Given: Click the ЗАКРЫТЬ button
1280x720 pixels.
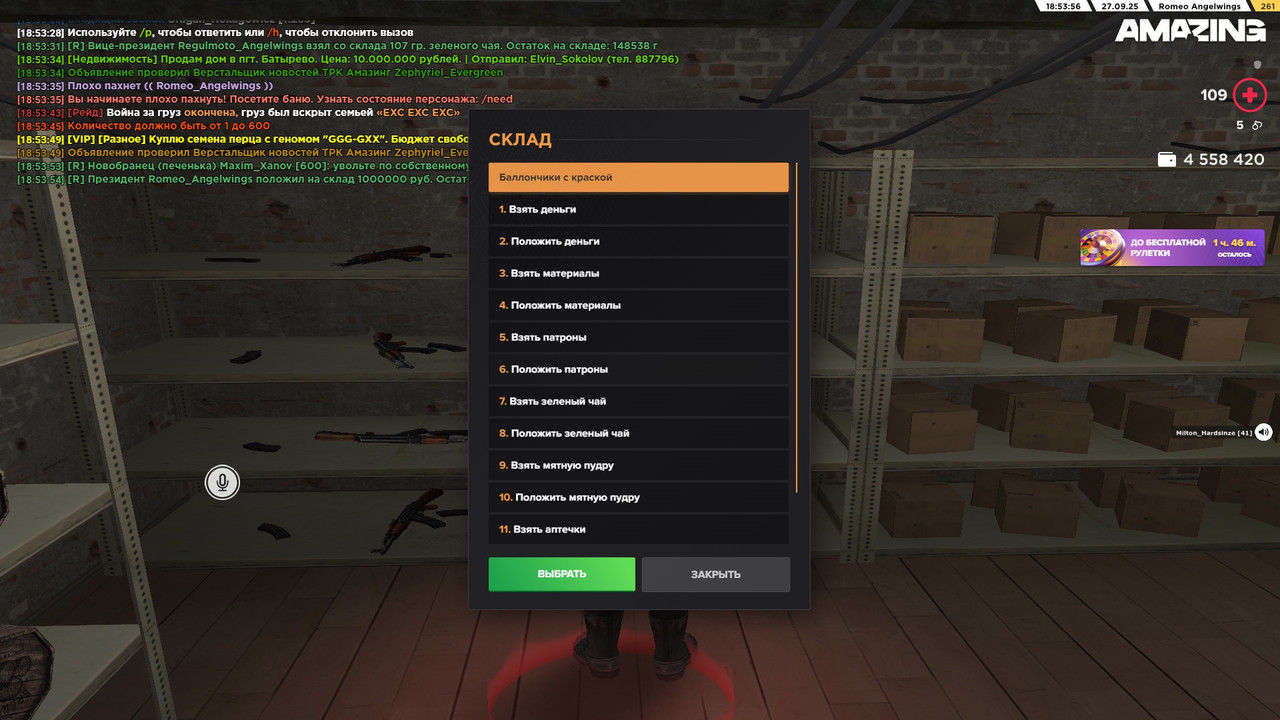Looking at the screenshot, I should (x=716, y=574).
